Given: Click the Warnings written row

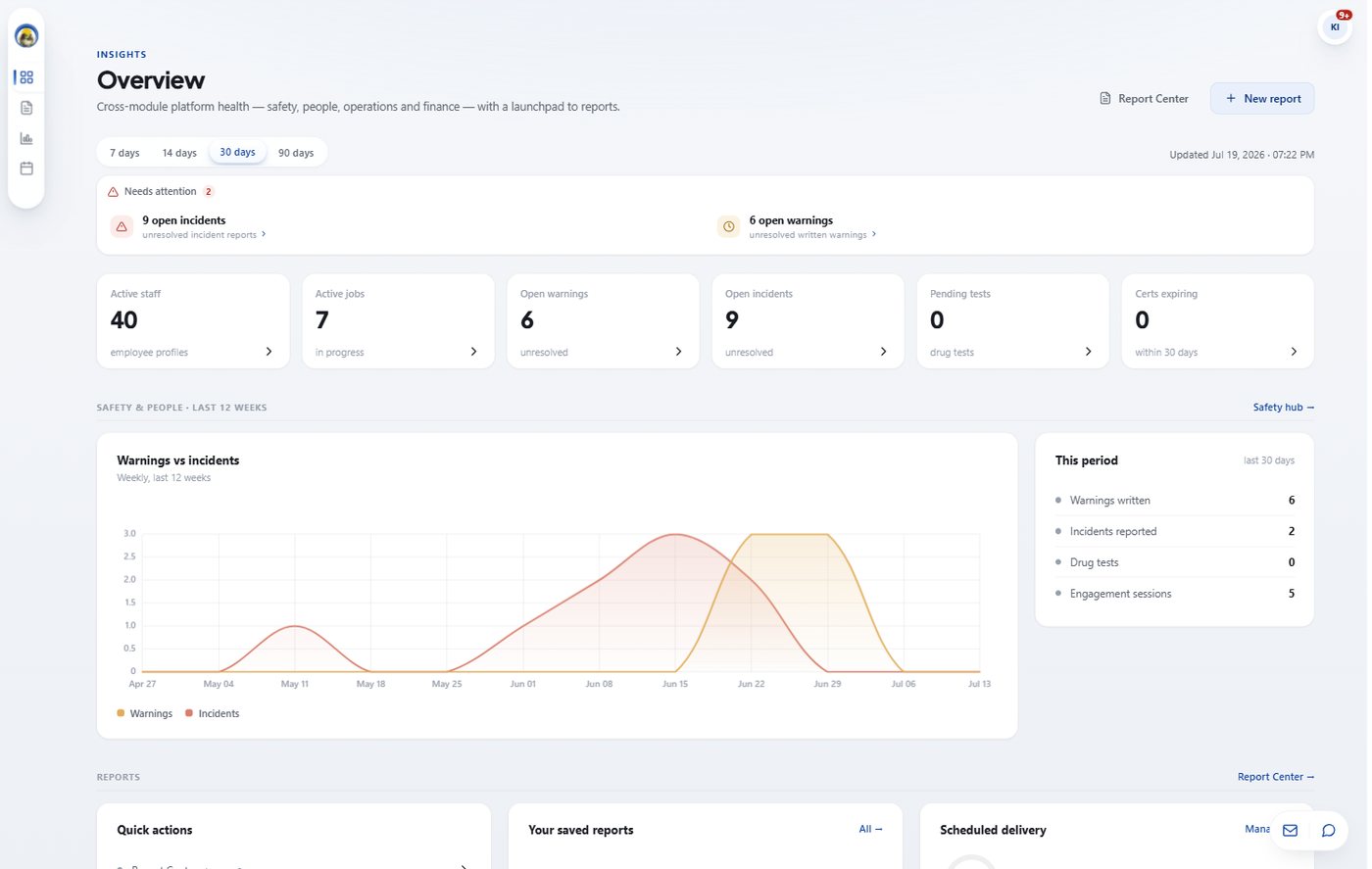Looking at the screenshot, I should [1174, 501].
